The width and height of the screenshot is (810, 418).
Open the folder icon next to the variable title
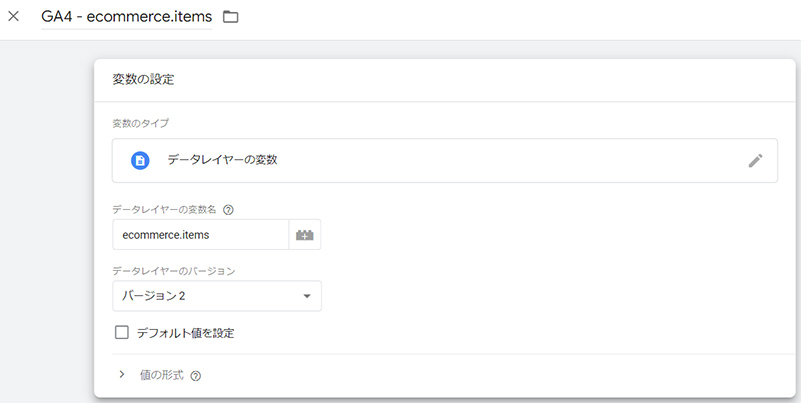point(230,17)
